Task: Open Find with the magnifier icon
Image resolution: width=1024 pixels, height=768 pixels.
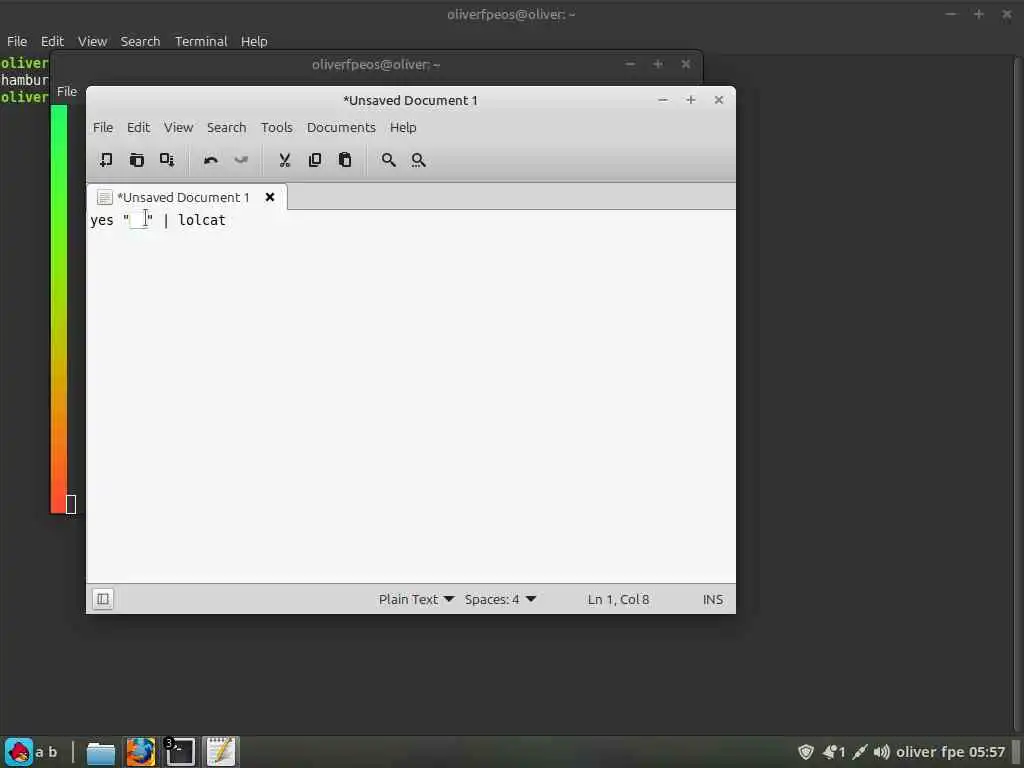Action: (389, 160)
